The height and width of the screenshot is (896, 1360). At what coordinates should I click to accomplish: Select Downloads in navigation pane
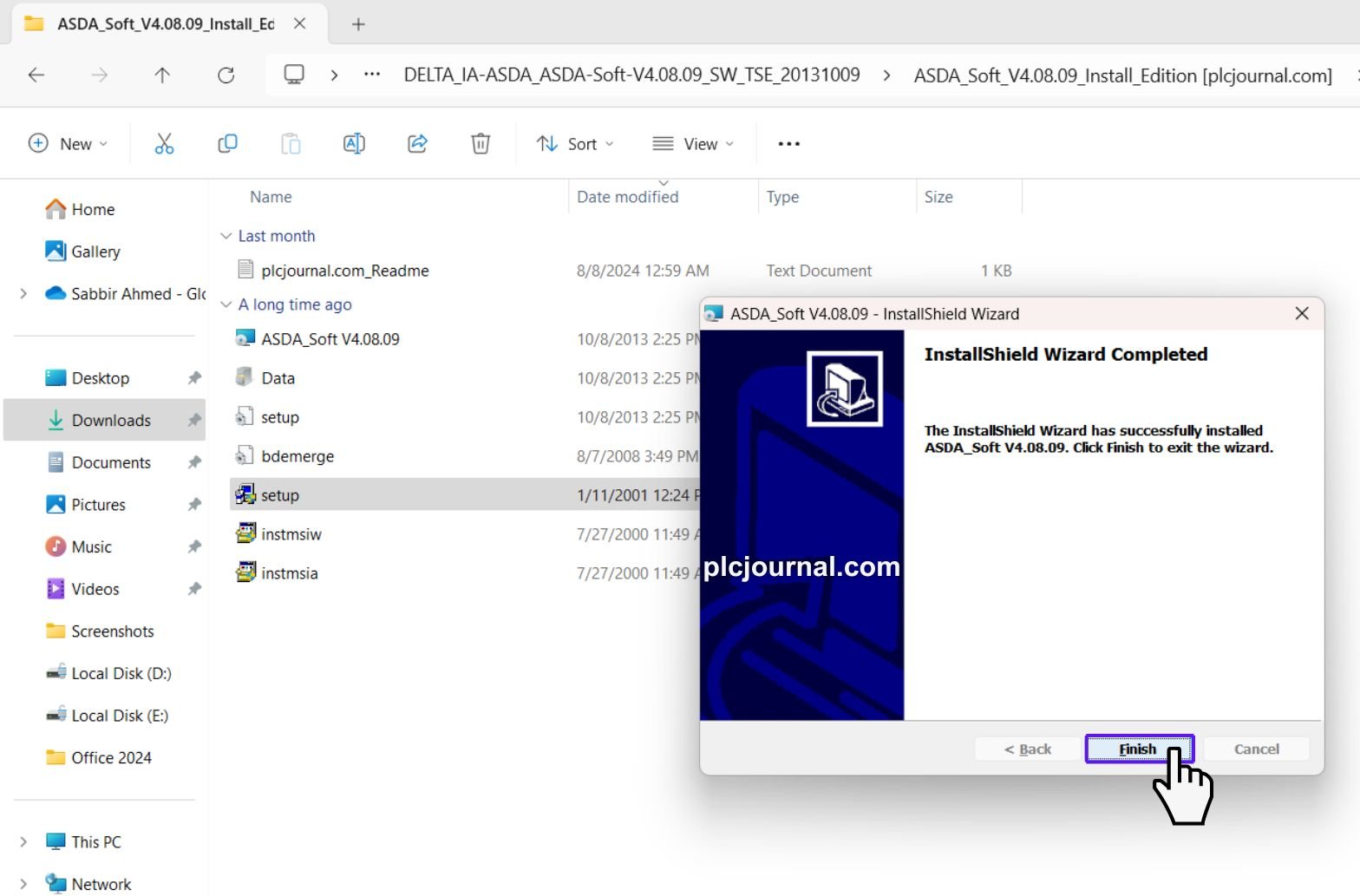(x=104, y=420)
